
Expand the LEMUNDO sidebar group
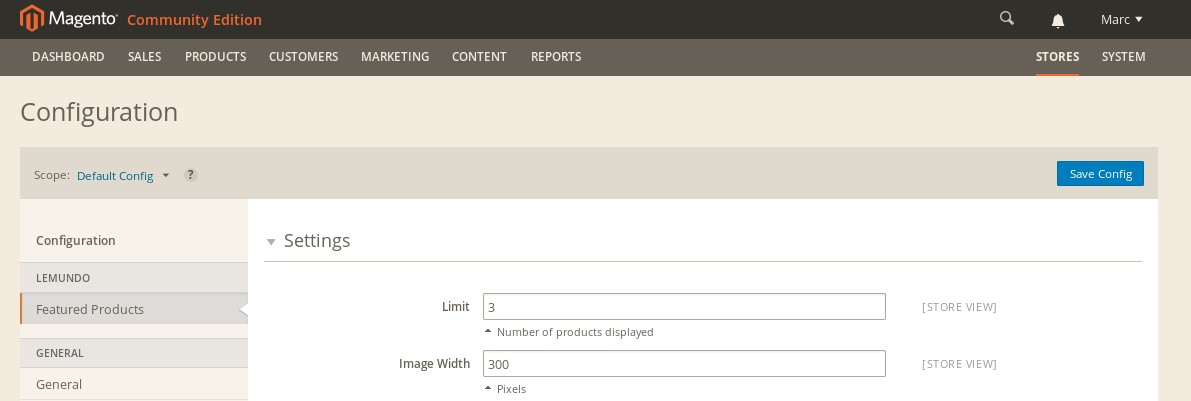tap(134, 278)
